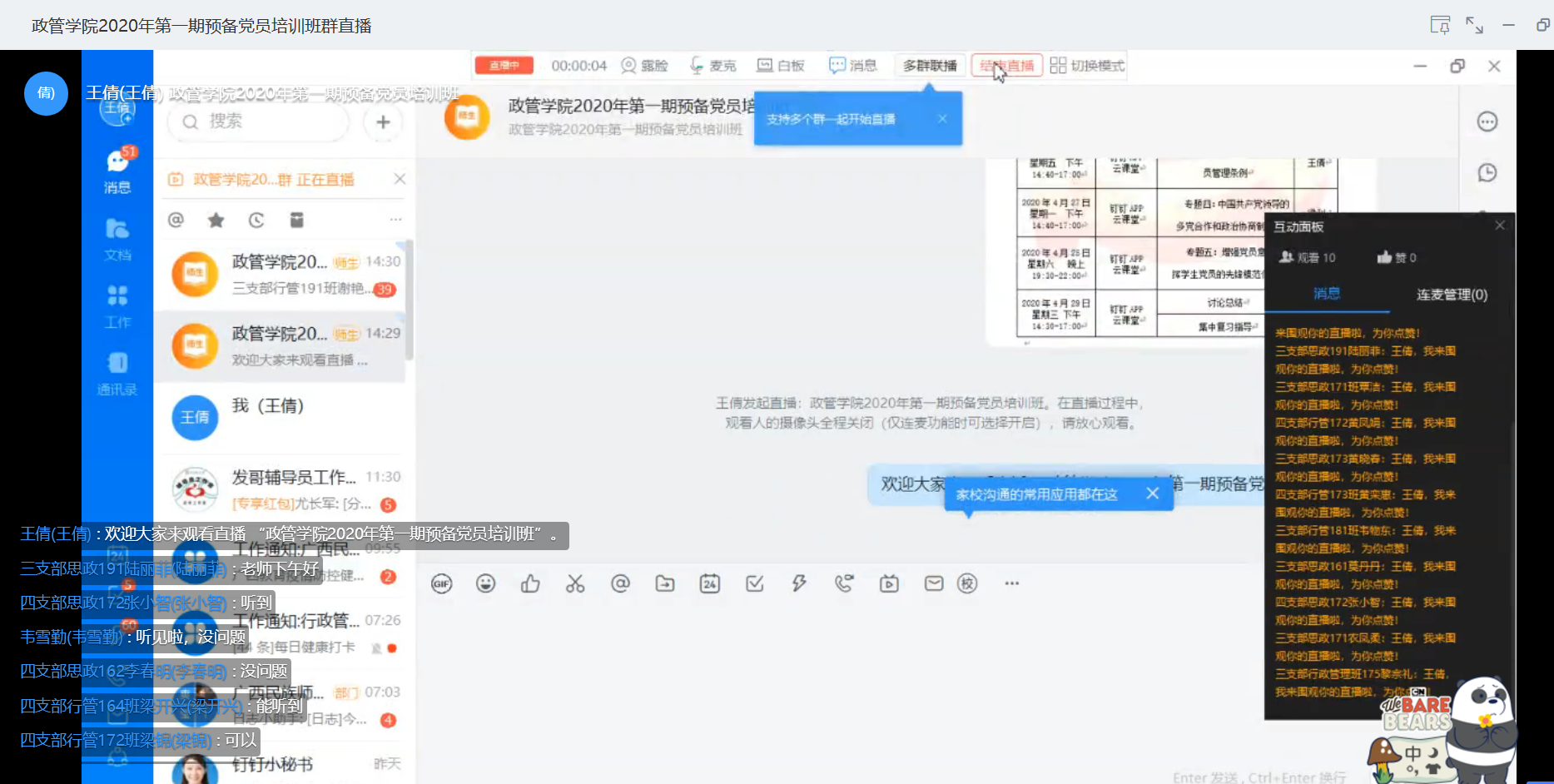The width and height of the screenshot is (1554, 784).
Task: Open the 消息 panel from live toolbar
Action: pyautogui.click(x=853, y=66)
